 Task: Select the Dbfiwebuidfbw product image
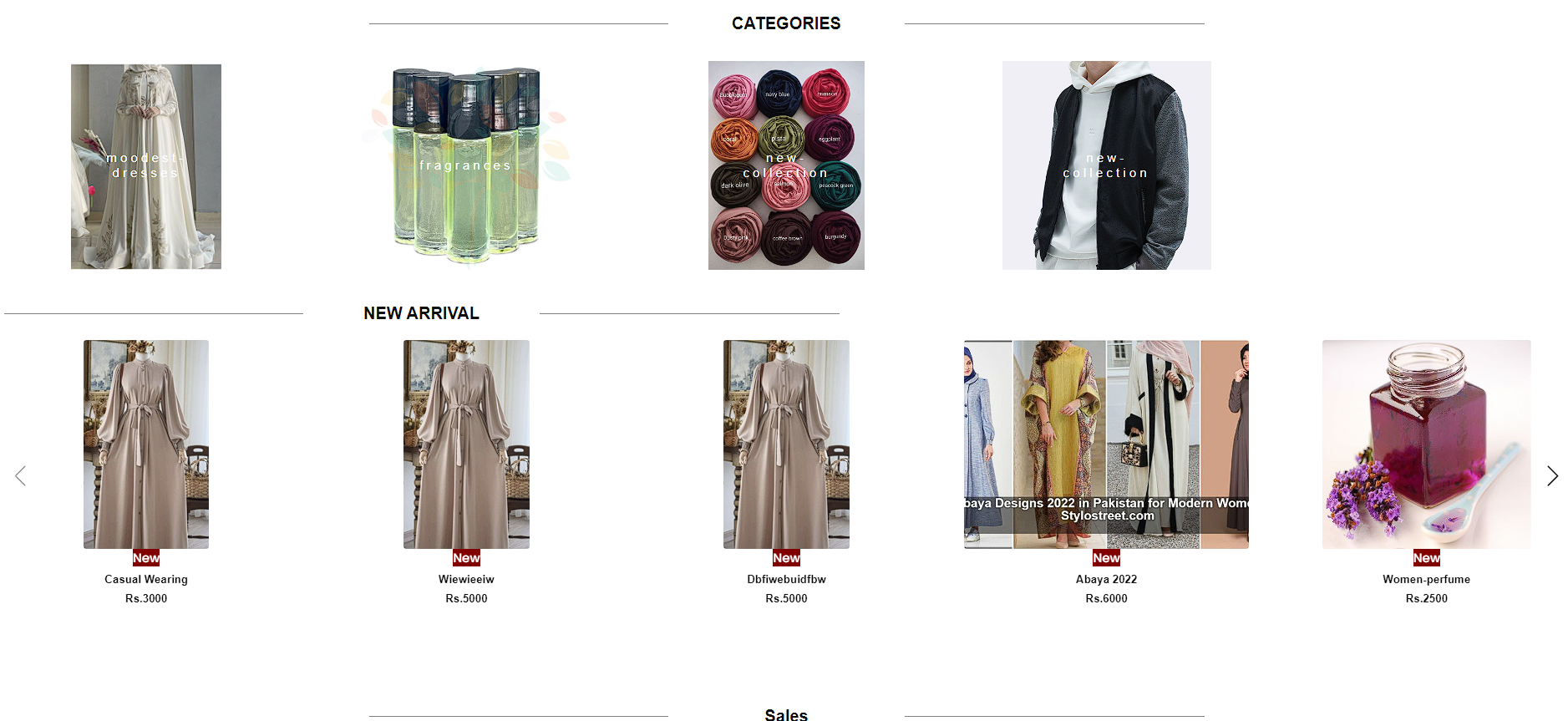click(786, 444)
